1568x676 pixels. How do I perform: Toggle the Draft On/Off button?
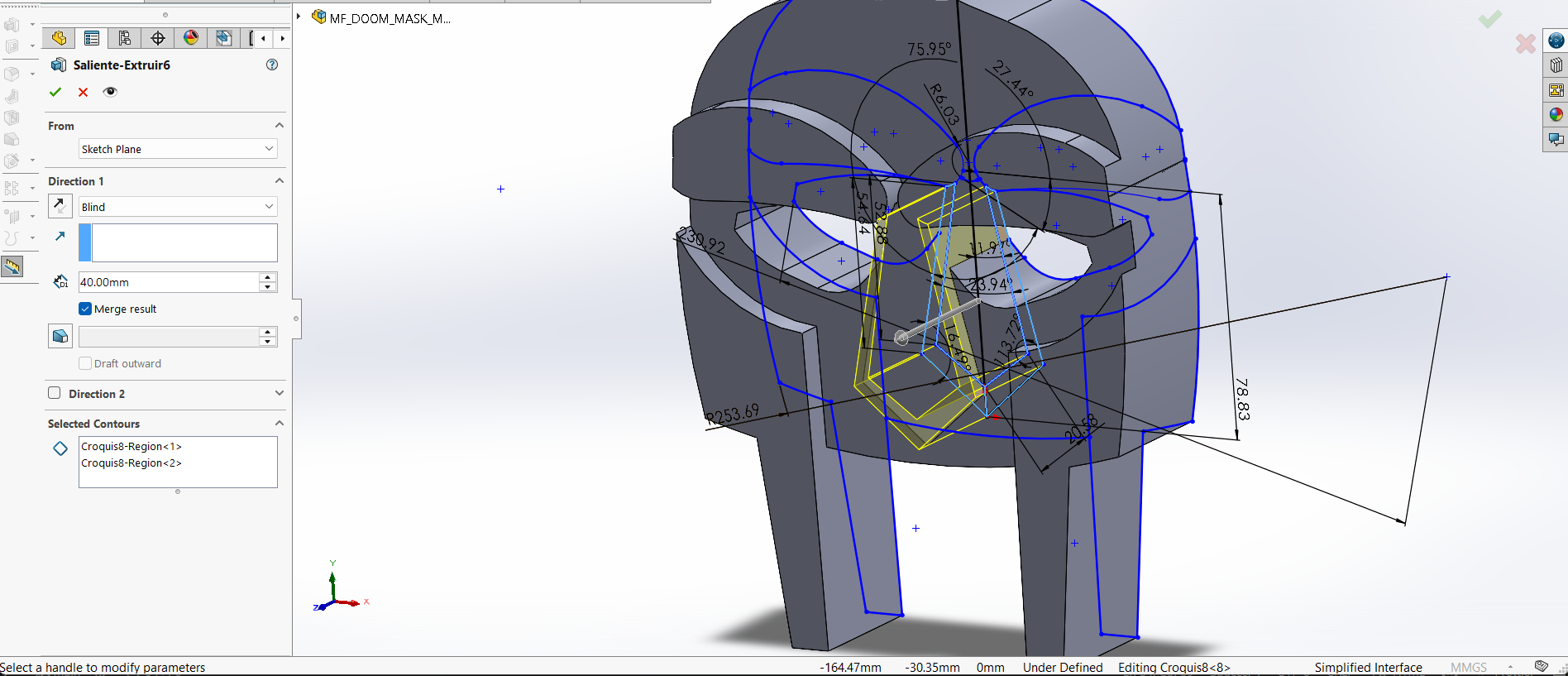click(x=60, y=336)
